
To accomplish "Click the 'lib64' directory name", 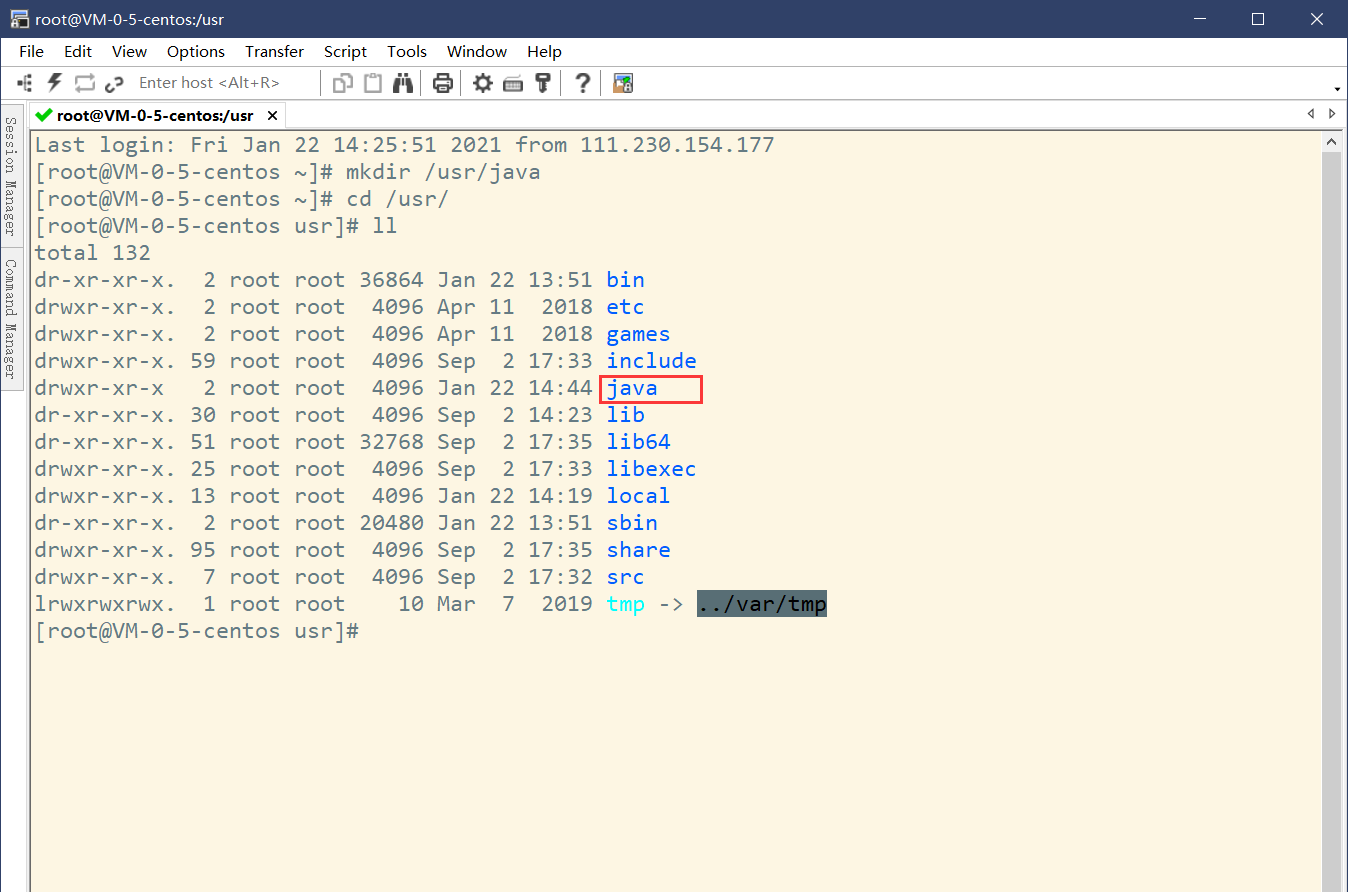I will 639,442.
